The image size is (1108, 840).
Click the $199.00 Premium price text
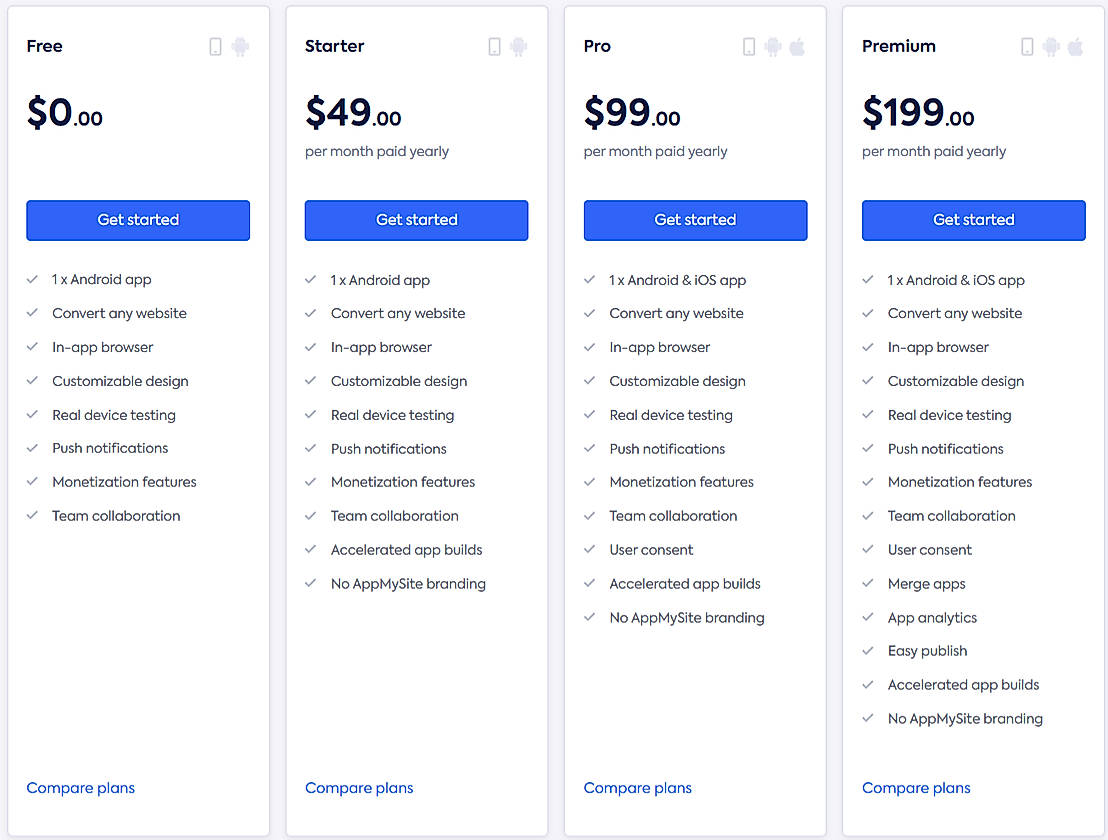918,113
